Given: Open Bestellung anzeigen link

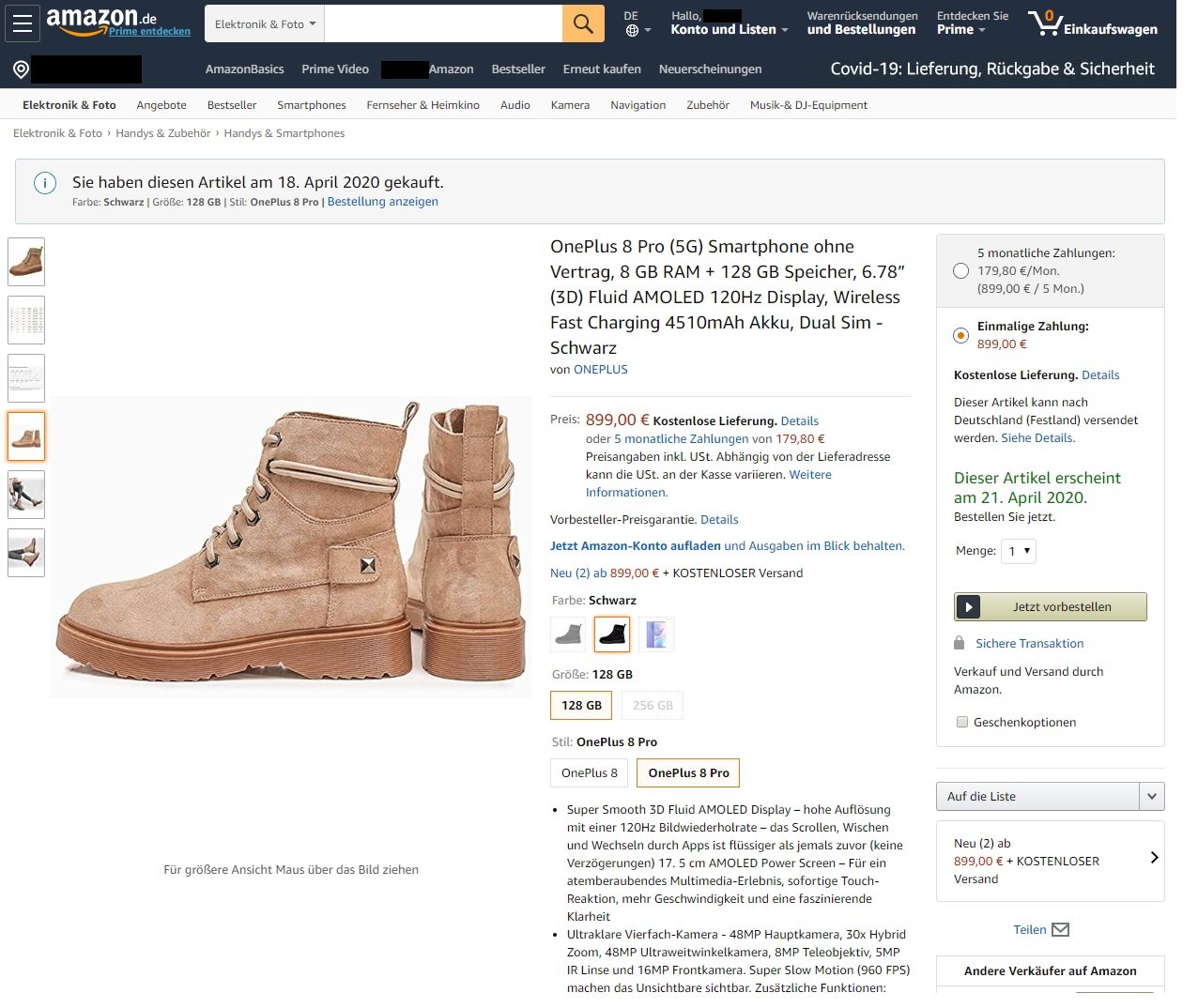Looking at the screenshot, I should click(382, 202).
